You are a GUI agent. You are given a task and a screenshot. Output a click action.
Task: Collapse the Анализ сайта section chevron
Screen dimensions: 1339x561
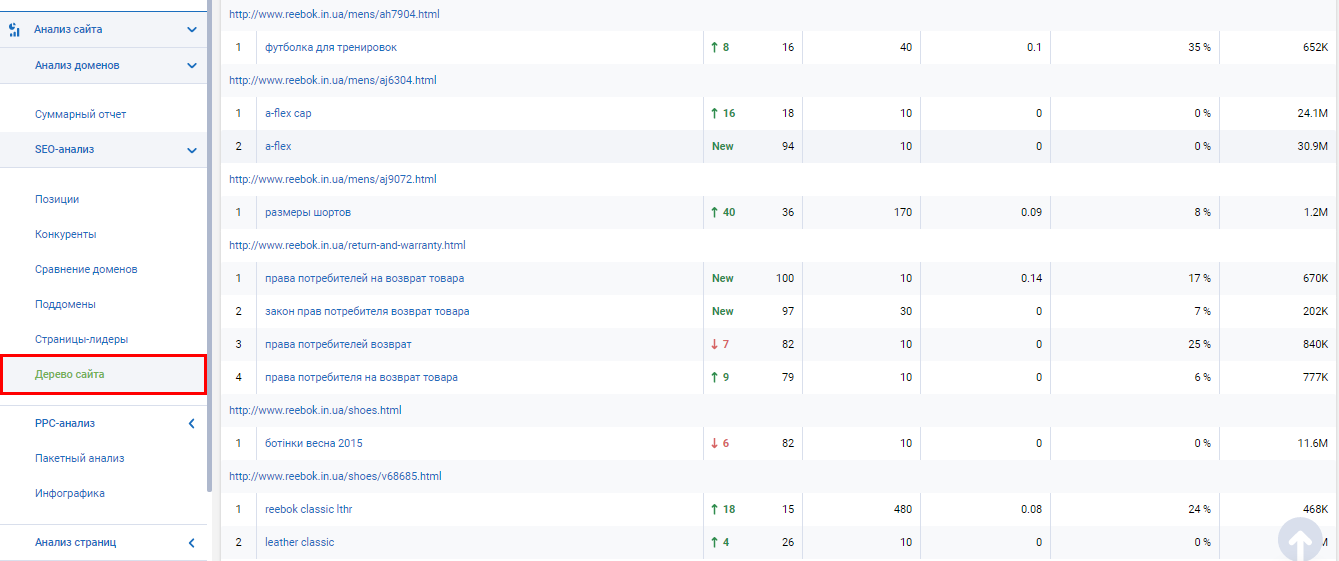[x=192, y=30]
